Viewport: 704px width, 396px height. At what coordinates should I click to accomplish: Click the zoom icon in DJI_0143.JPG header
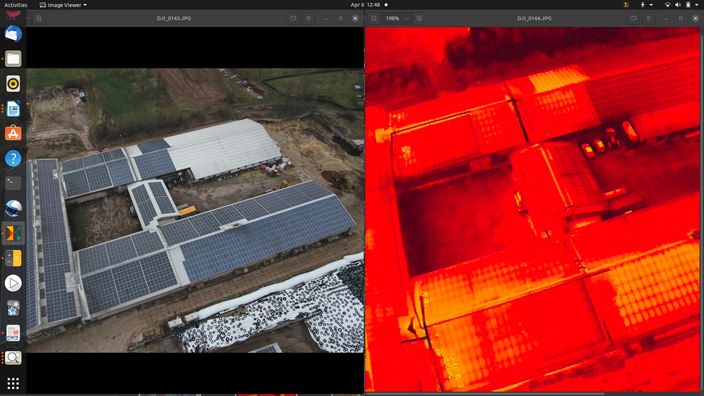(39, 18)
